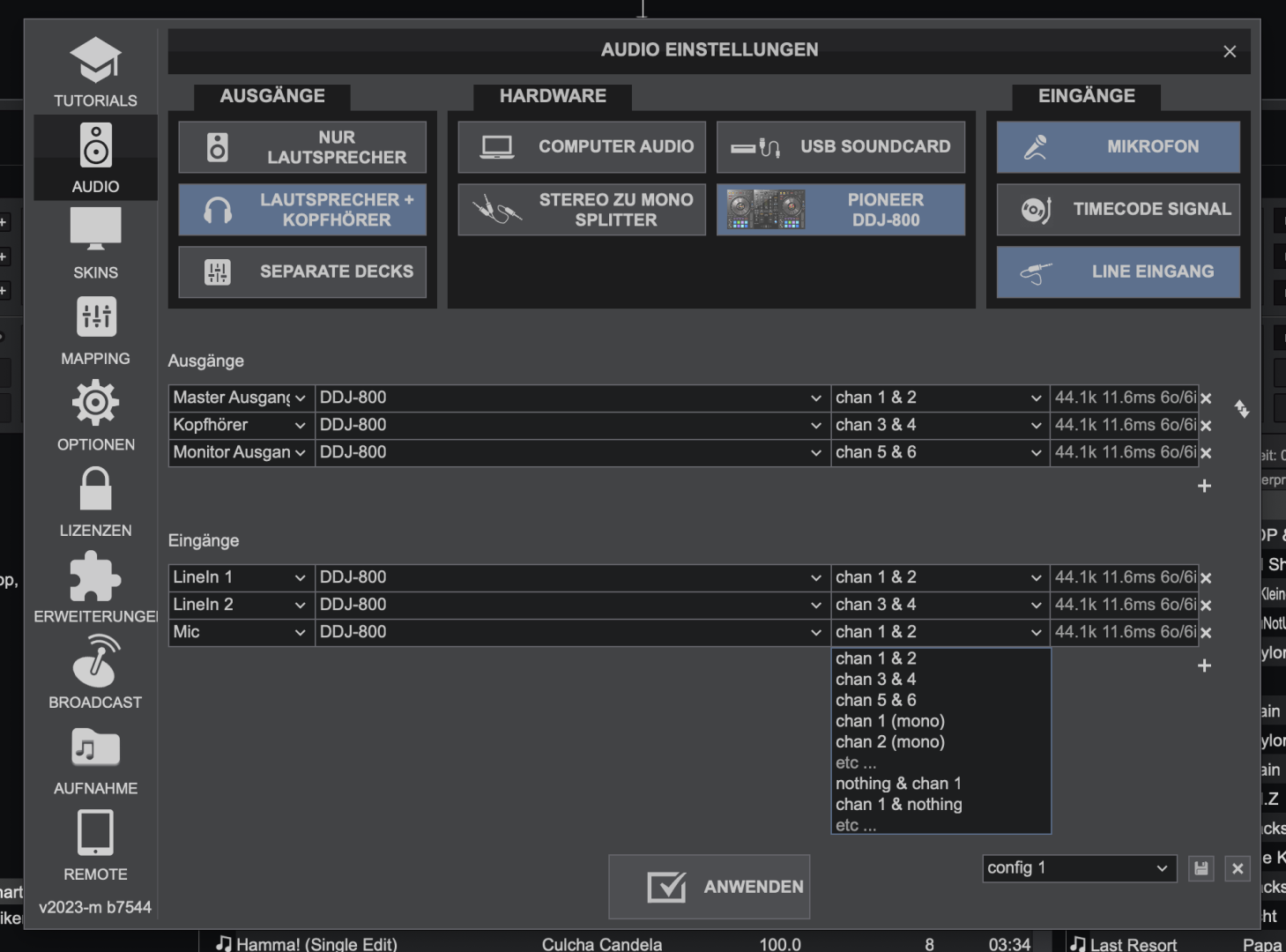1286x952 pixels.
Task: Open the config 1 preset dropdown
Action: click(1080, 868)
